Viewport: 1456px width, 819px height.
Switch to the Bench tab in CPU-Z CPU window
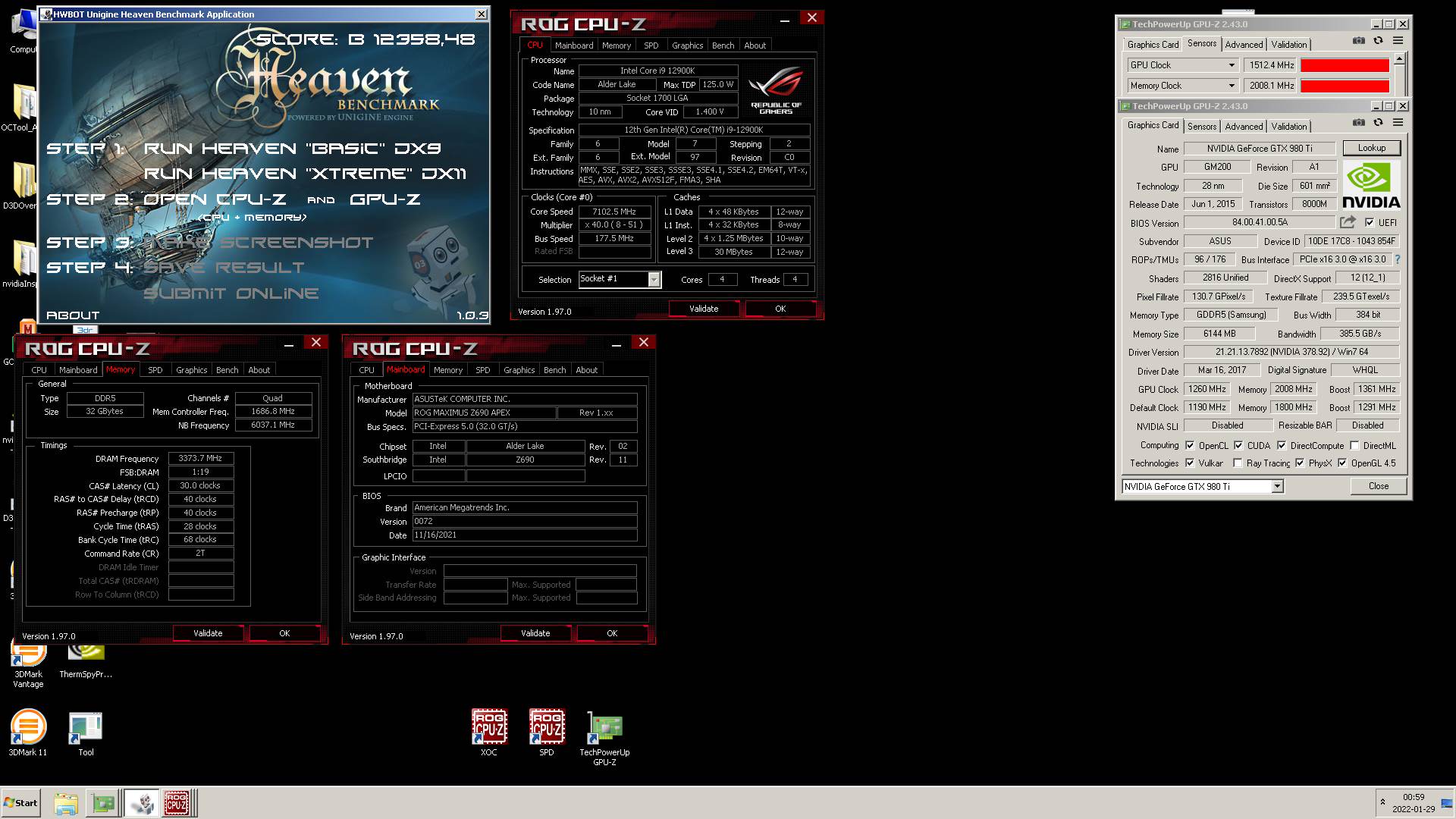[723, 45]
